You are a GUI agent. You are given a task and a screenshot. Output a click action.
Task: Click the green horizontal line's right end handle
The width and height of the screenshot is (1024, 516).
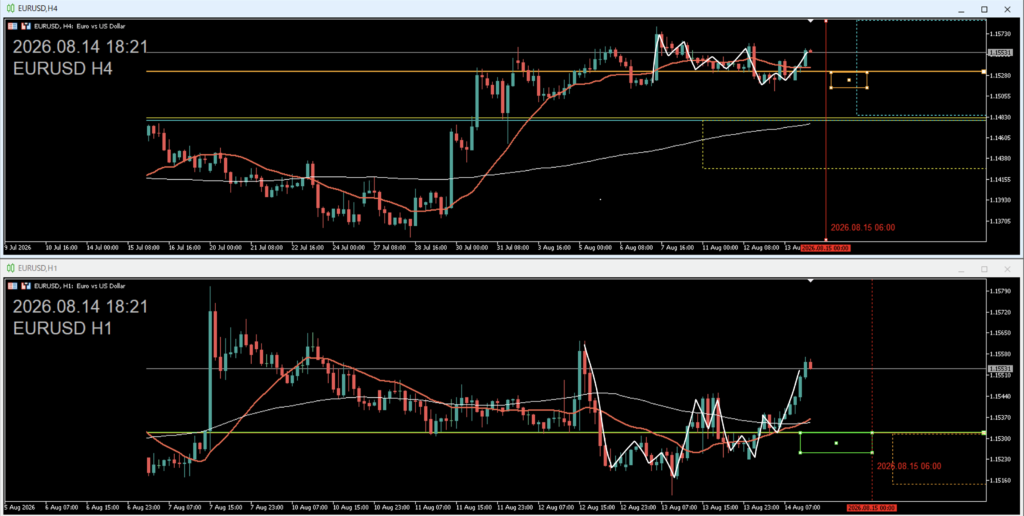coord(984,432)
